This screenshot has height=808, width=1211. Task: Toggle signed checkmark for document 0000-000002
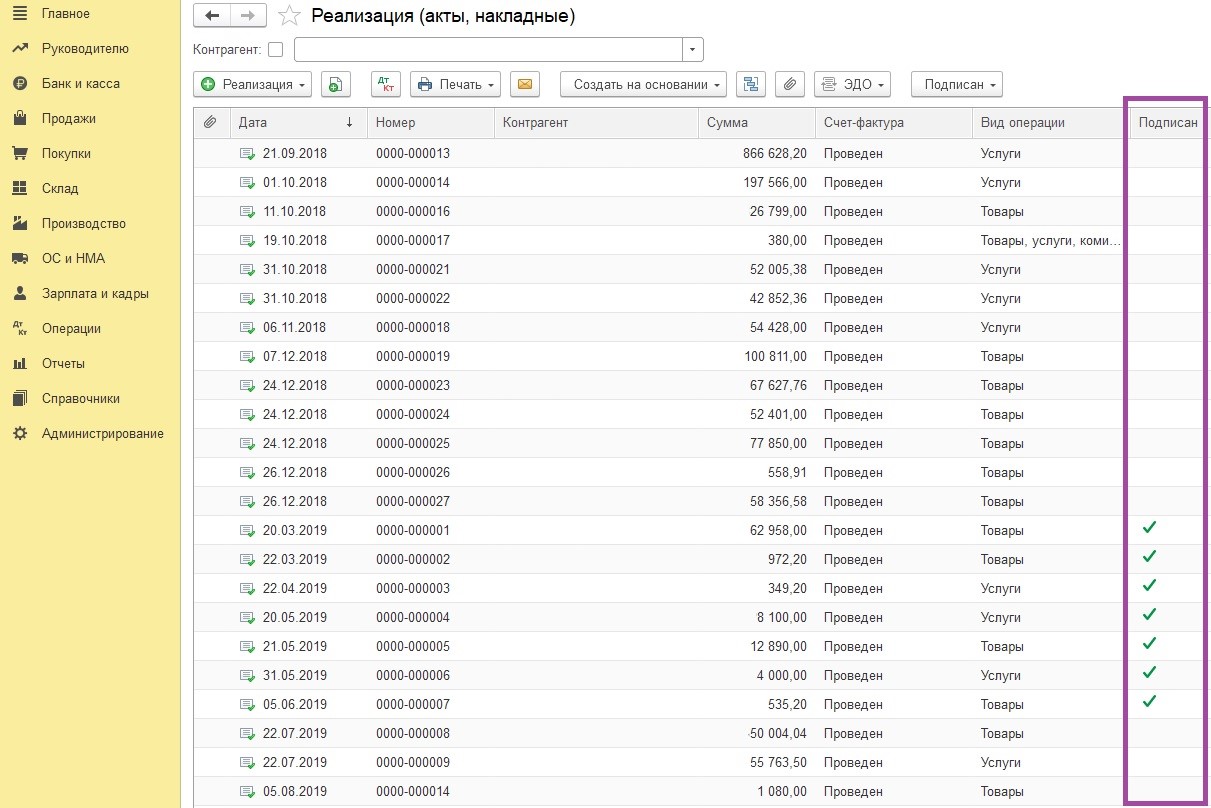[1149, 556]
